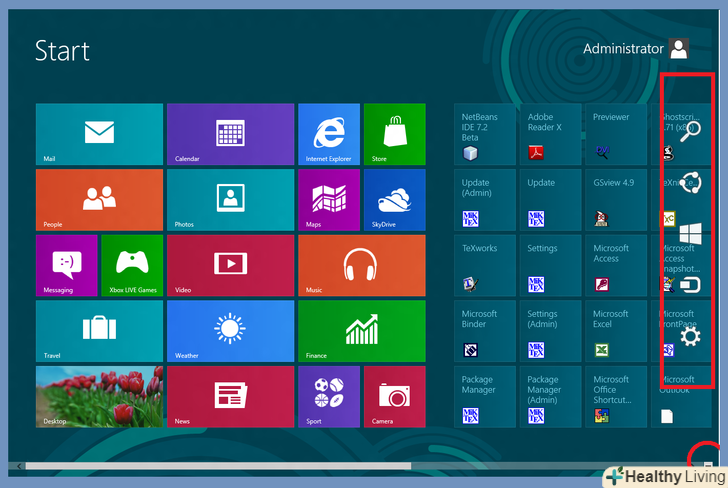
Task: Launch the Camera tile
Action: (394, 396)
